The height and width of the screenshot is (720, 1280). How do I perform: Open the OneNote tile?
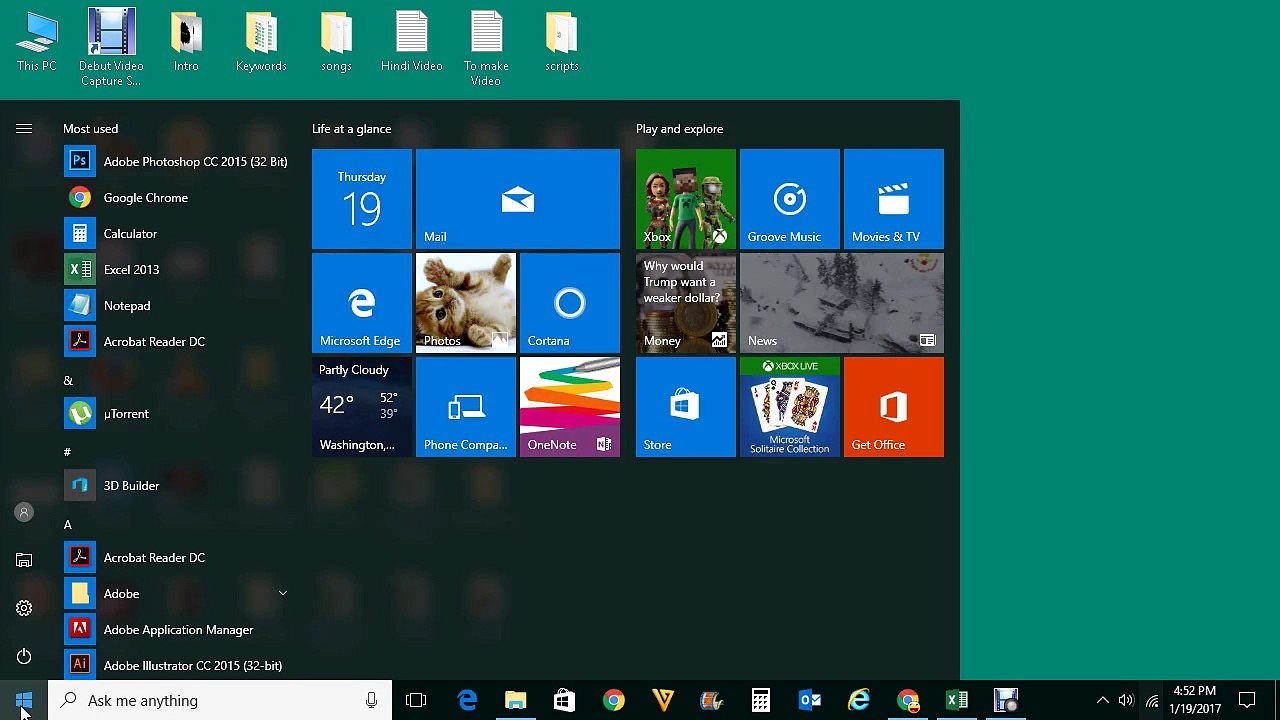click(x=570, y=407)
